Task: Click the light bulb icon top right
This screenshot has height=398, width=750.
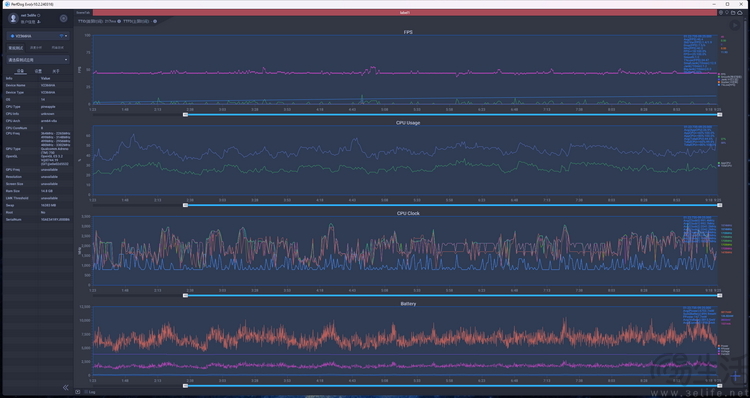Action: 727,13
